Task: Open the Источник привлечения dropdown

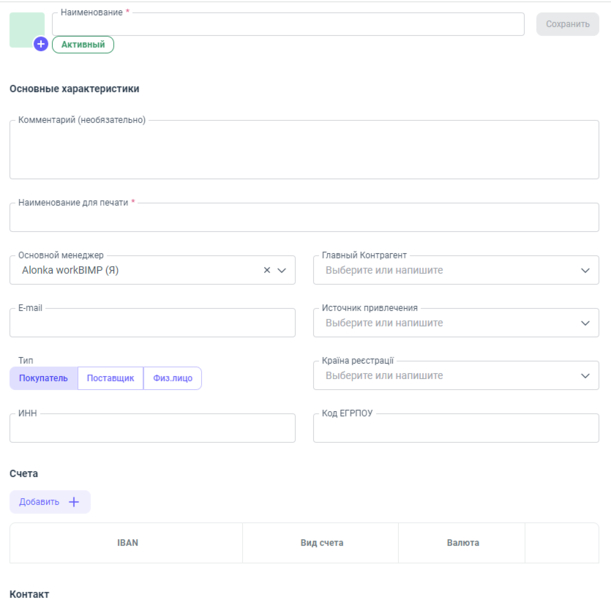Action: pos(455,323)
